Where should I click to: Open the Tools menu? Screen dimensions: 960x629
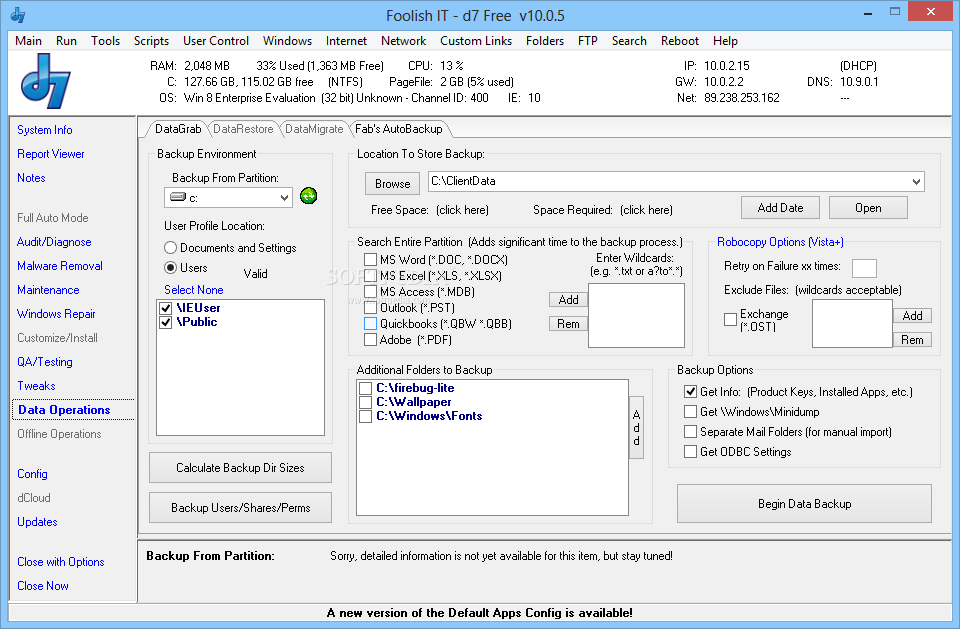point(105,40)
